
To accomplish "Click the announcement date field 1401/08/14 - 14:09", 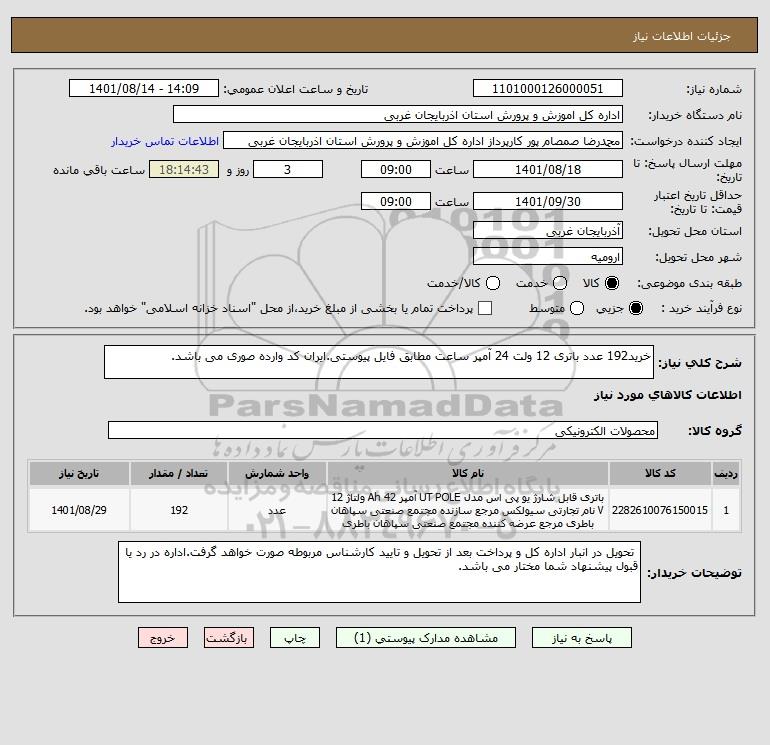I will (144, 89).
